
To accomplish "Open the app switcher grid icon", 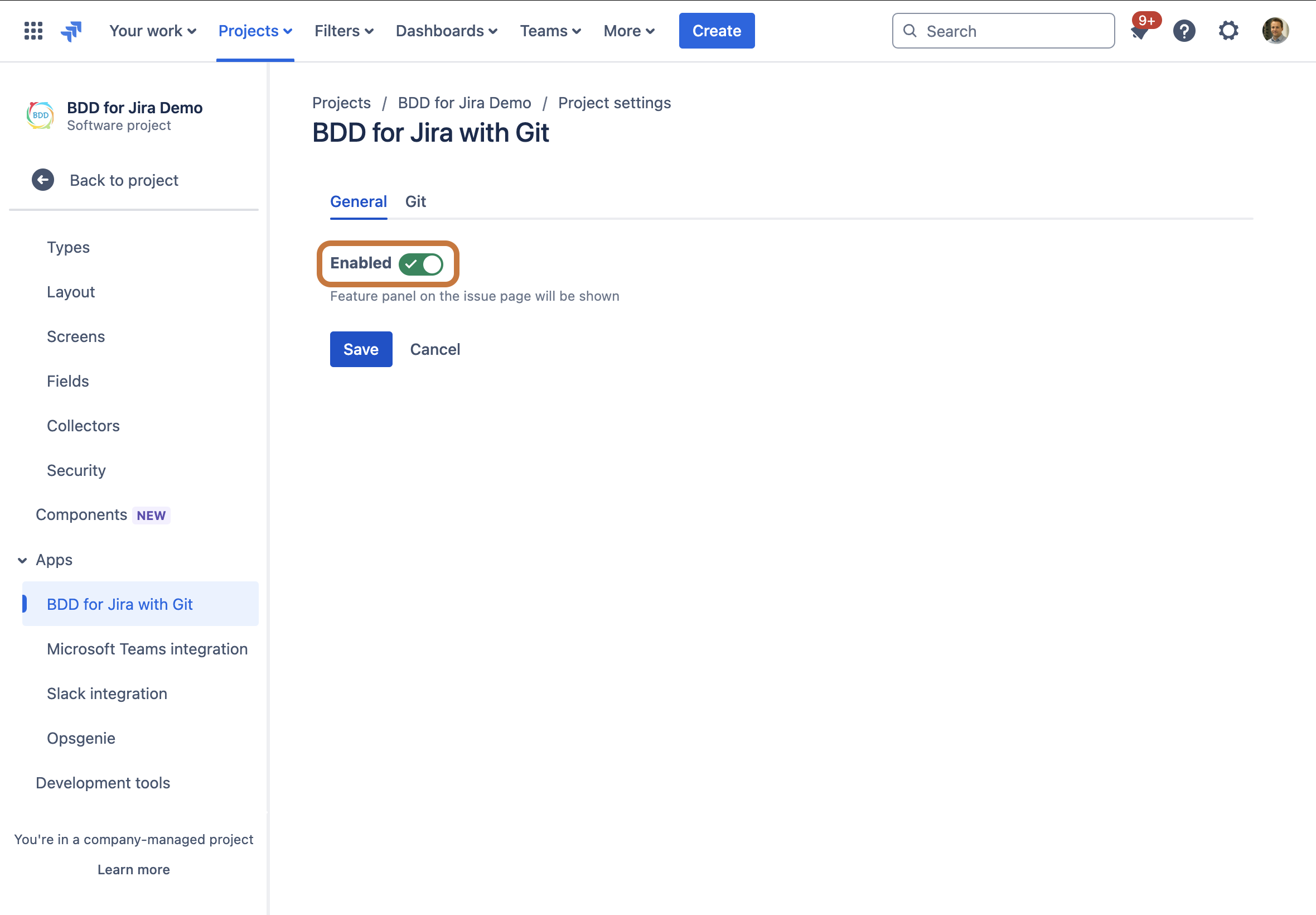I will [x=33, y=31].
